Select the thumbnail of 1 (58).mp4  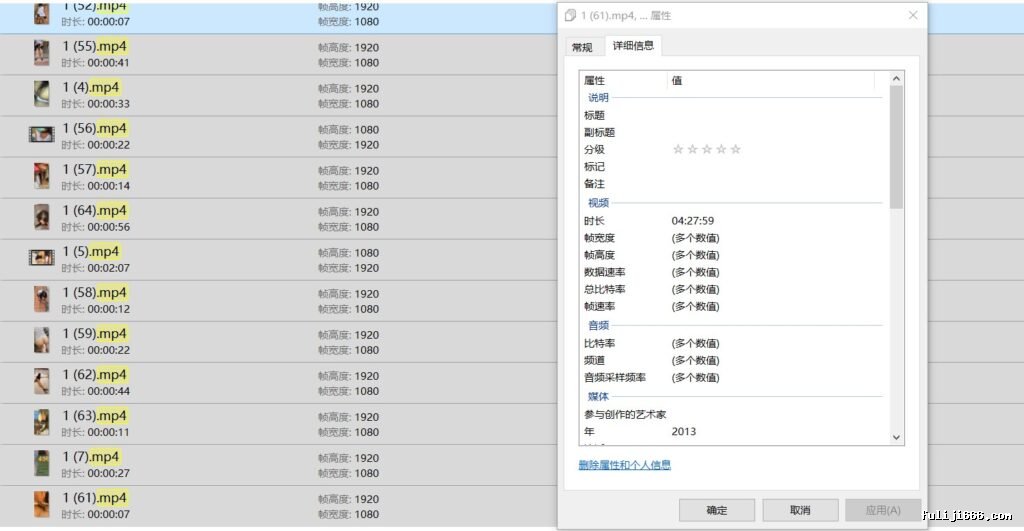click(42, 300)
